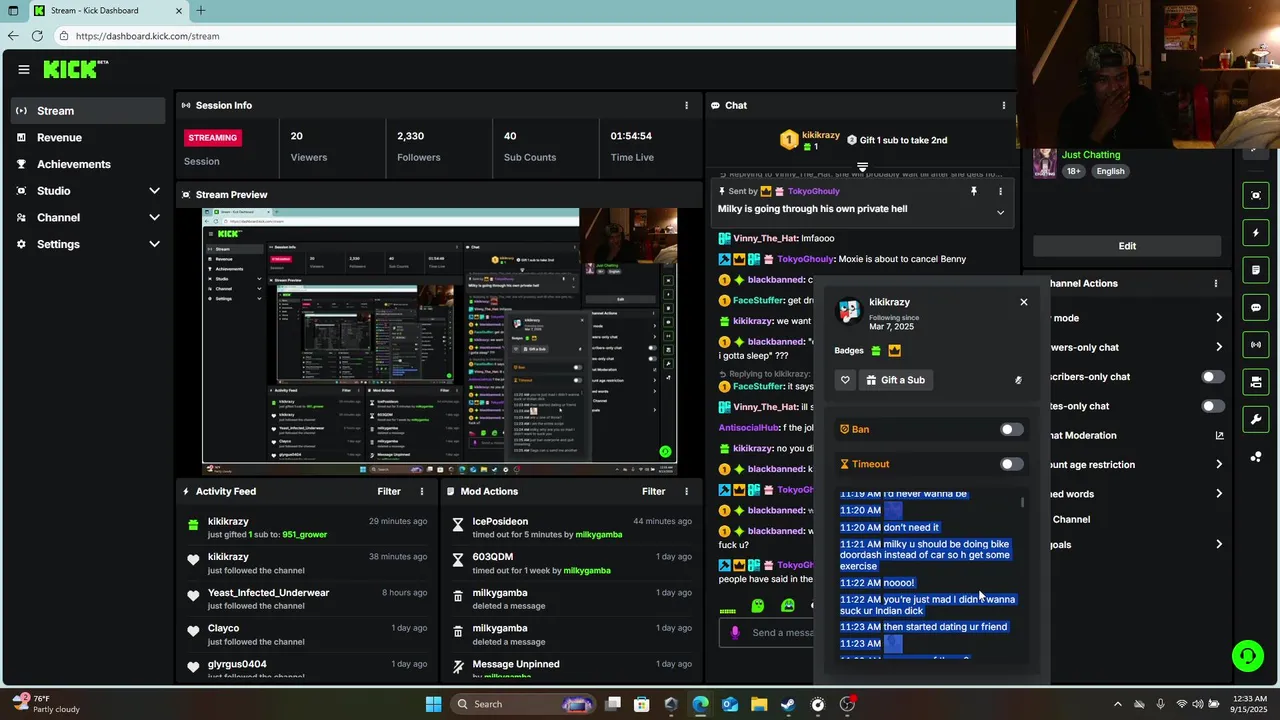Click Just Chatting category link
1280x720 pixels.
click(x=1091, y=155)
